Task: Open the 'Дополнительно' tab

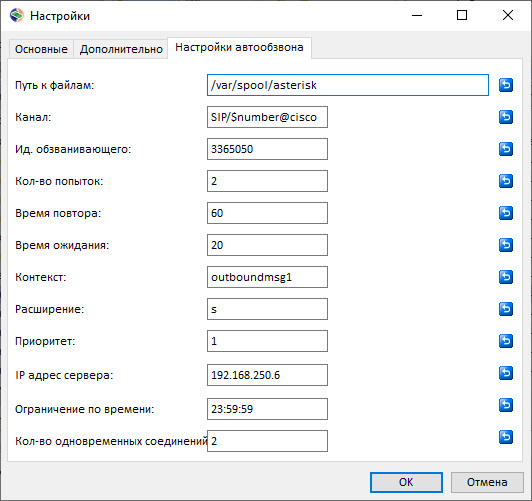Action: click(121, 49)
